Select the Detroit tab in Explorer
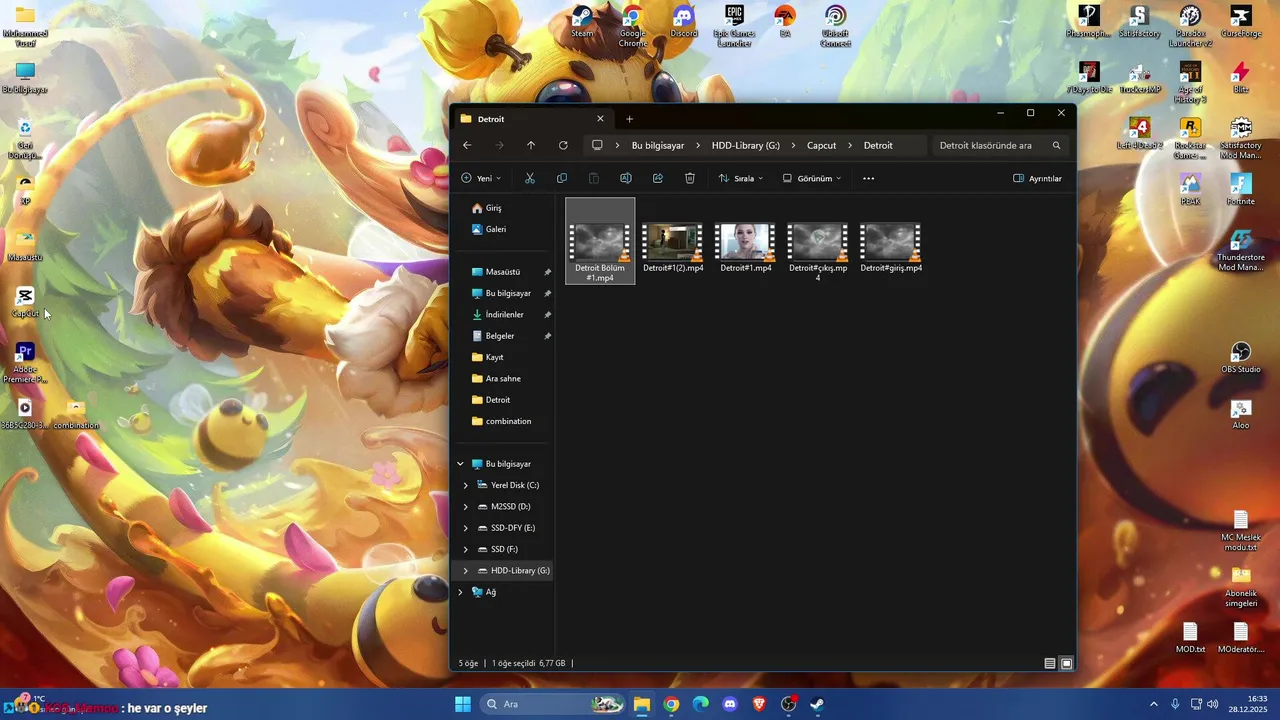 click(x=532, y=119)
